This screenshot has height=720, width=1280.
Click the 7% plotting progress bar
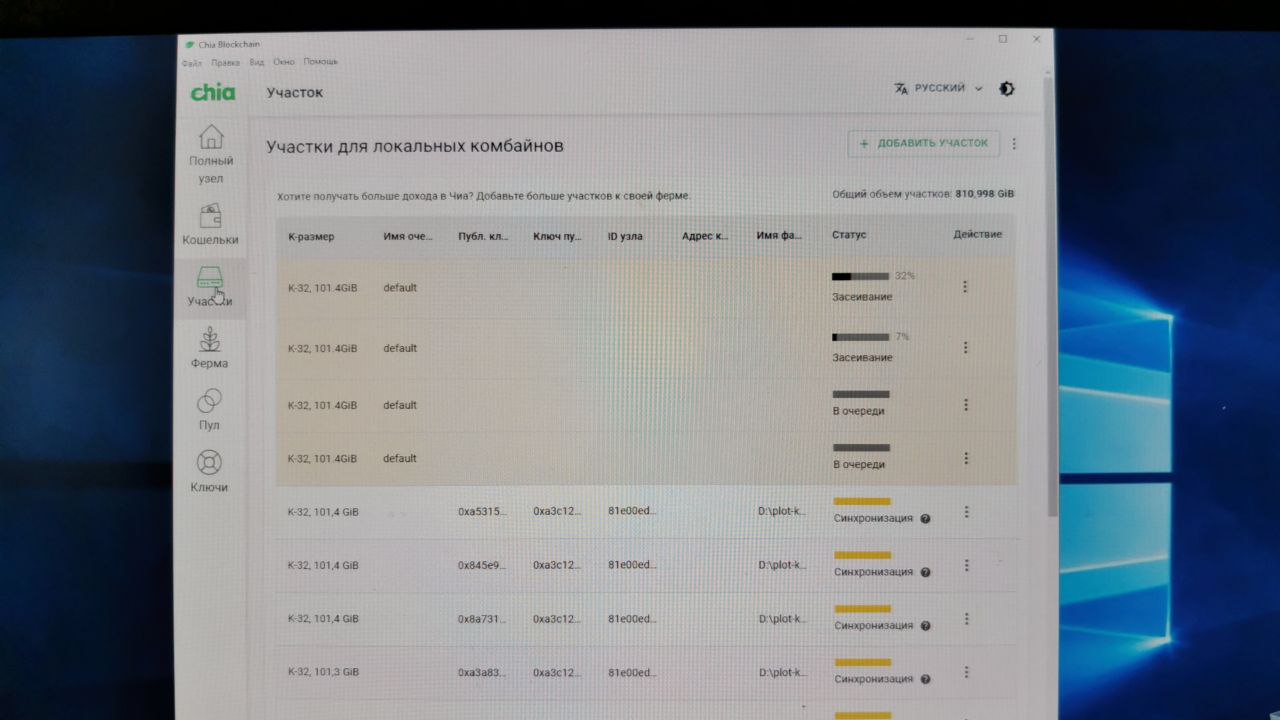point(860,337)
